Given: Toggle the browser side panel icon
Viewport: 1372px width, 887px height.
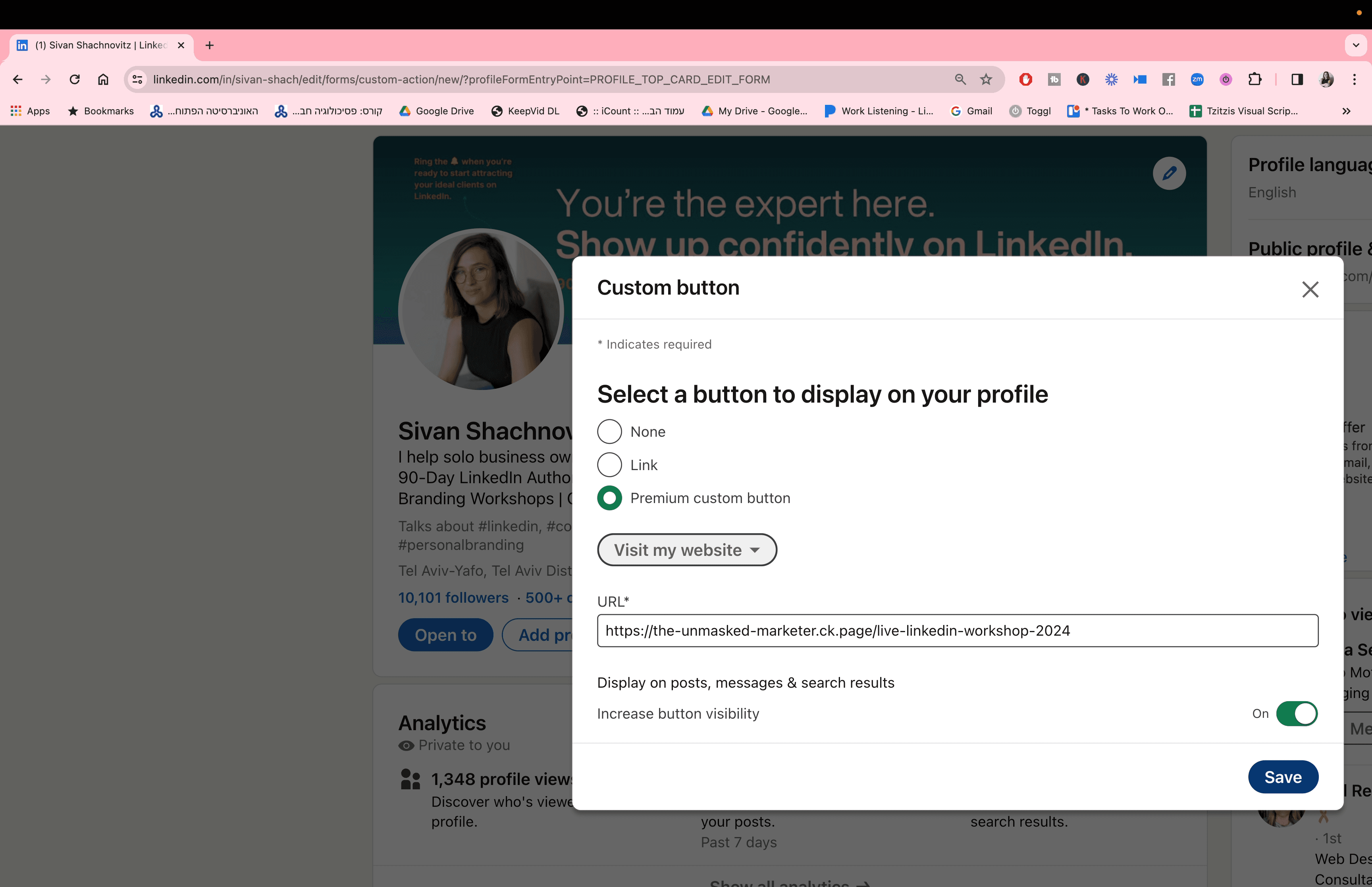Looking at the screenshot, I should (1297, 79).
